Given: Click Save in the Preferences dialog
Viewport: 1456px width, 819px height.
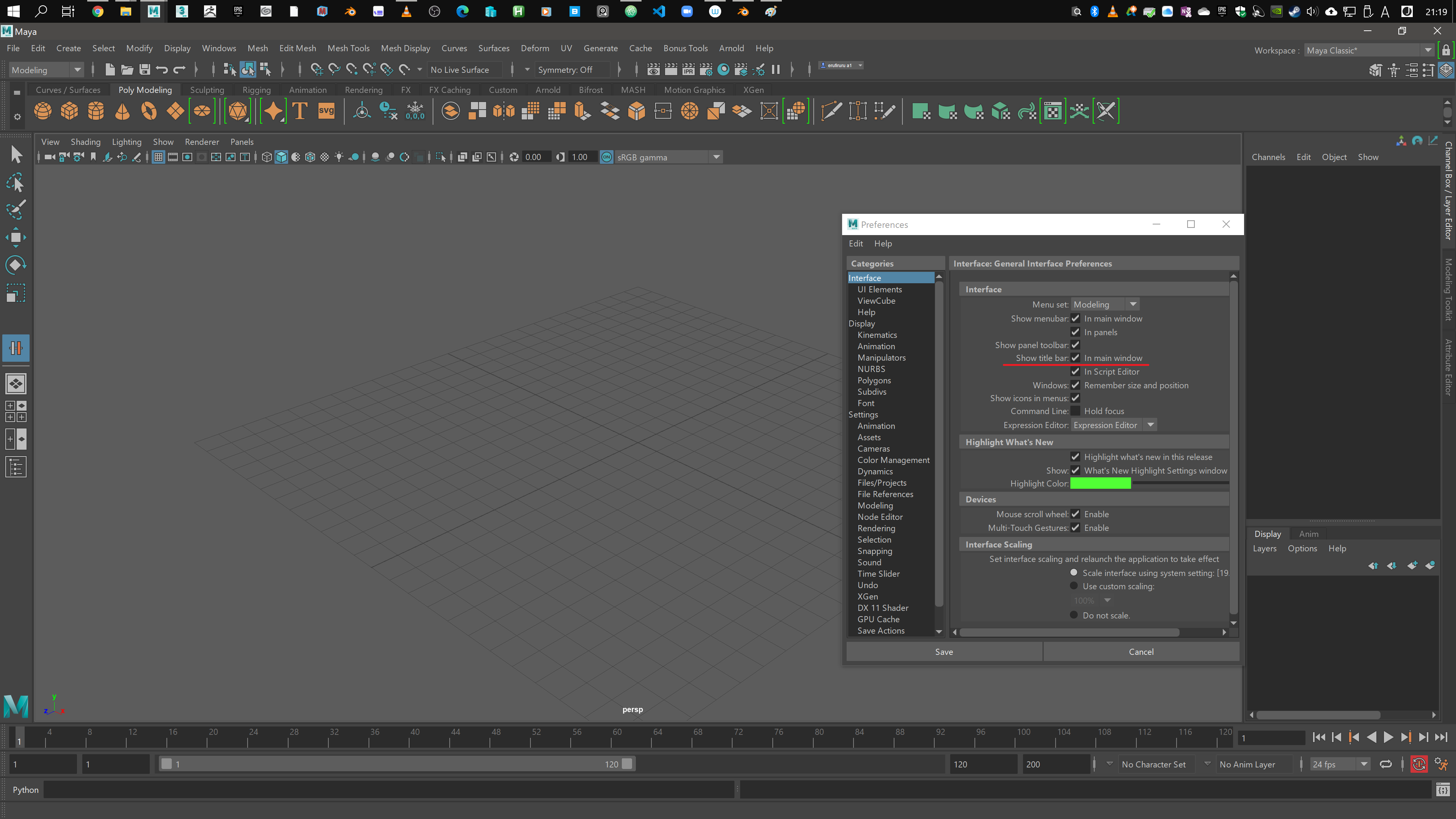Looking at the screenshot, I should point(944,651).
